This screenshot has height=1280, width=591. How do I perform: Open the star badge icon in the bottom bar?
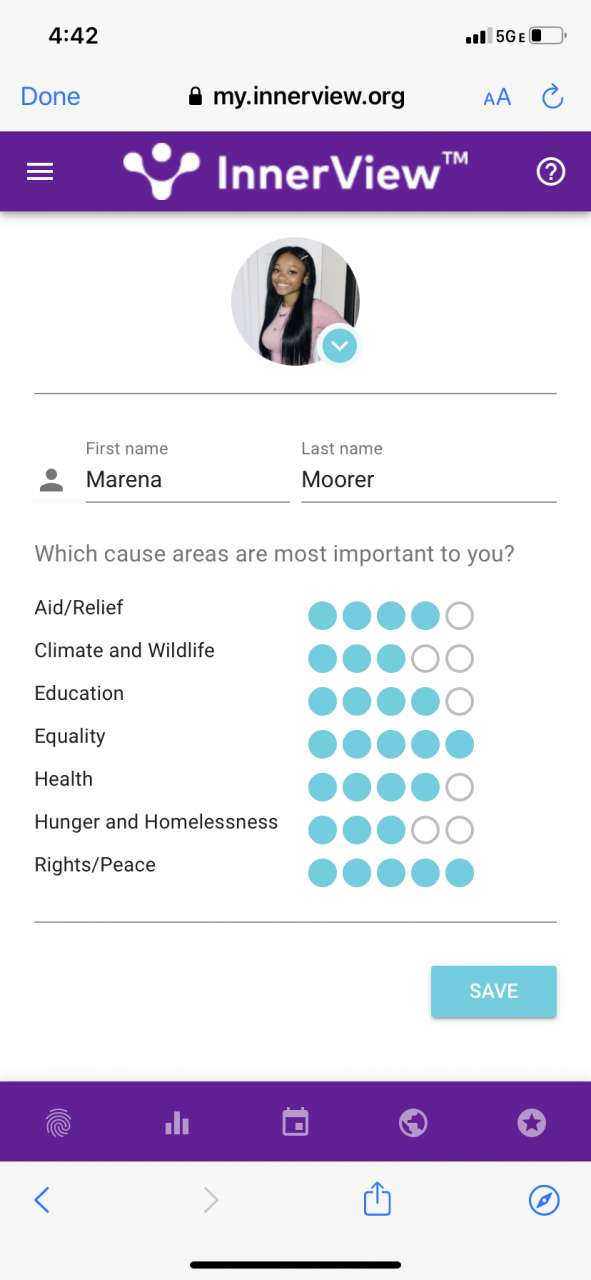coord(531,1123)
